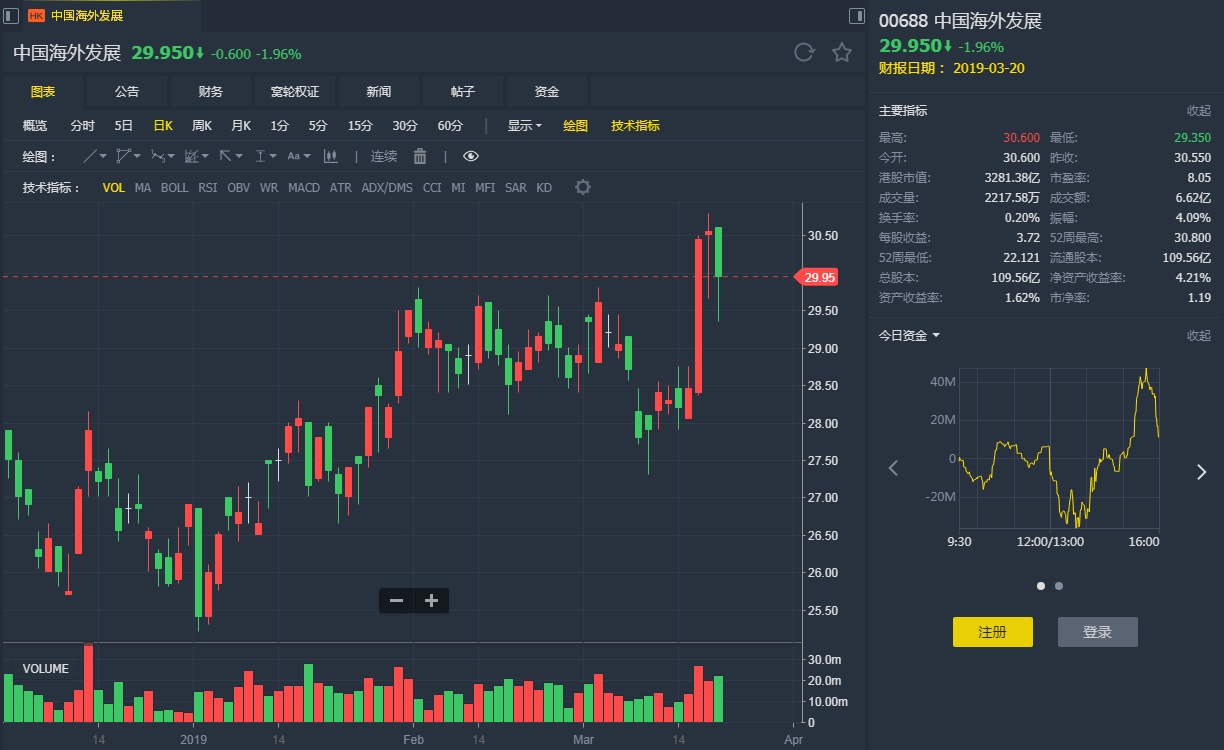Zoom out the chart with minus button
The width and height of the screenshot is (1224, 750).
[396, 600]
